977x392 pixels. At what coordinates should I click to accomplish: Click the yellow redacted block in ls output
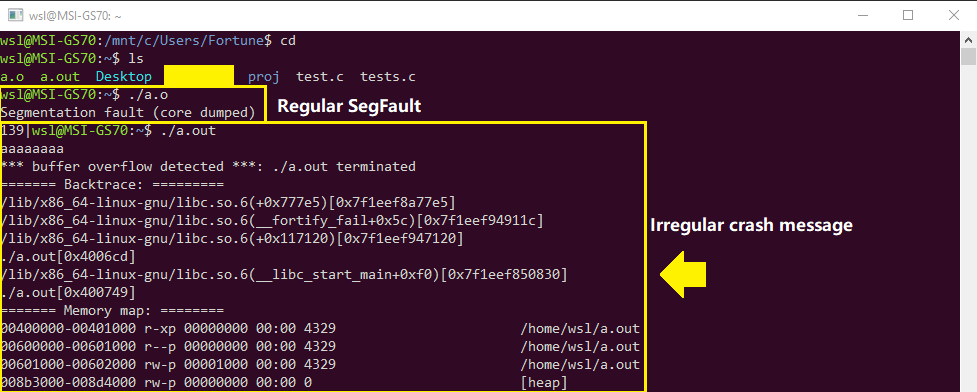(199, 75)
